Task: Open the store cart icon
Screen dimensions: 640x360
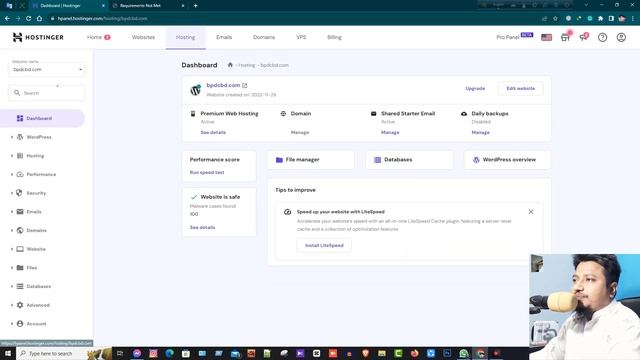Action: pos(565,37)
